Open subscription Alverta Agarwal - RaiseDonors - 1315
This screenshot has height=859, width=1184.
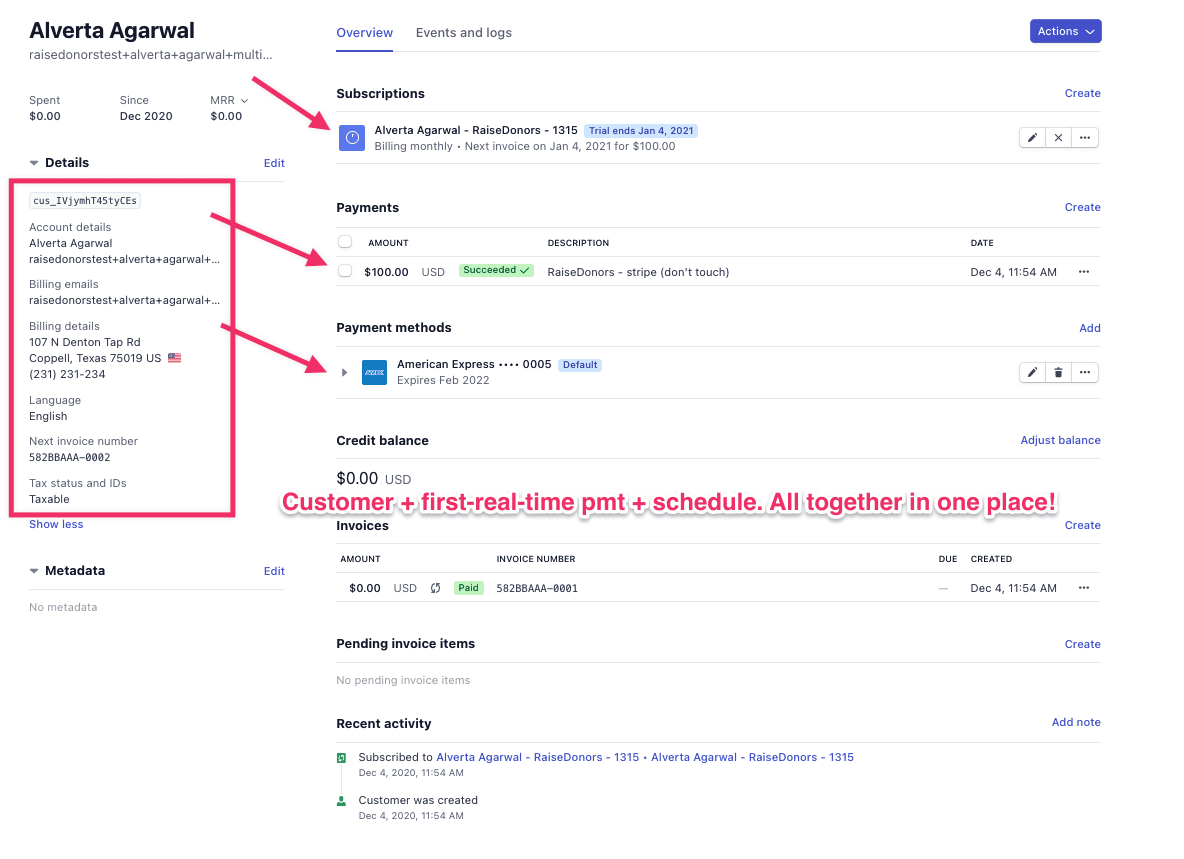476,130
